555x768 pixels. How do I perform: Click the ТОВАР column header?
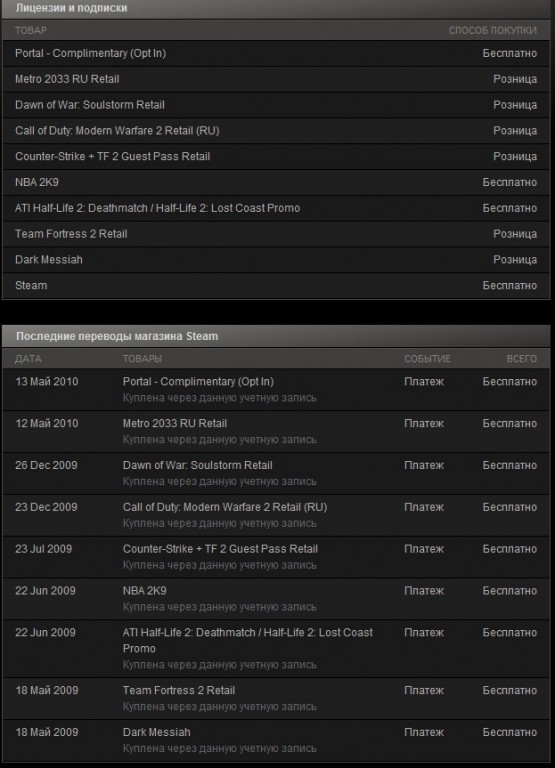coord(31,30)
